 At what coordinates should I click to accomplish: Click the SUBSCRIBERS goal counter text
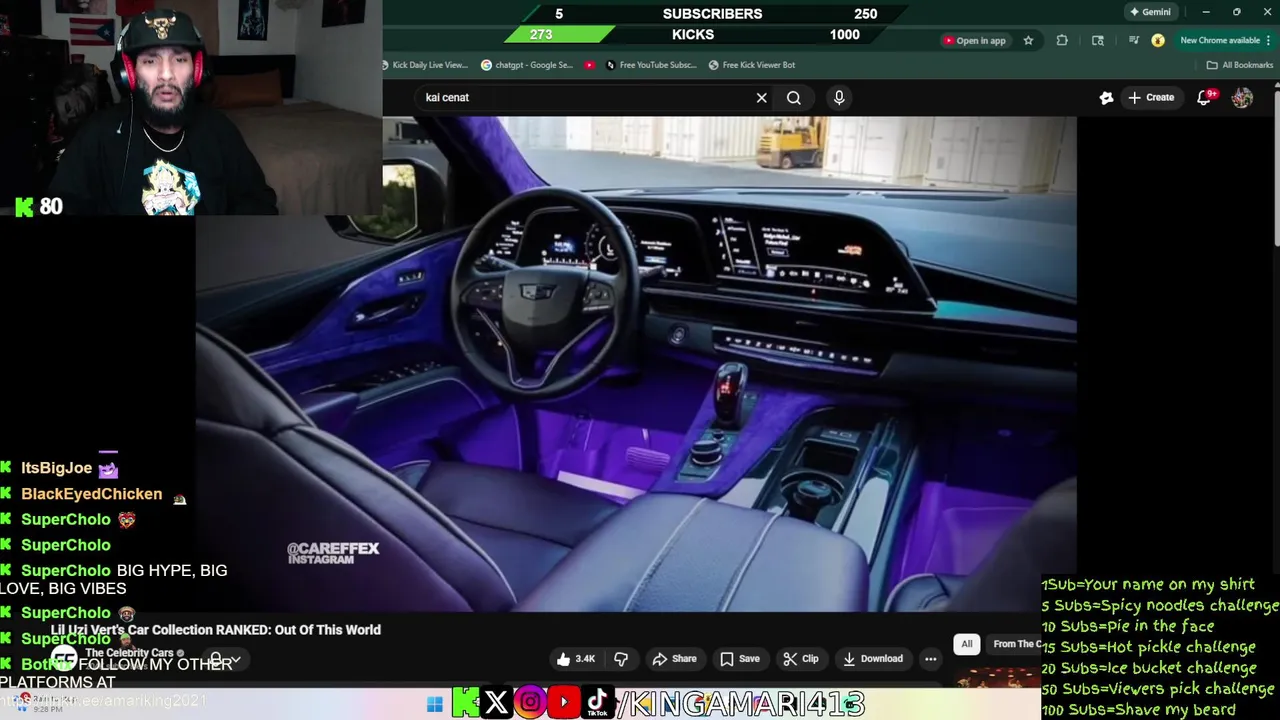coord(712,14)
